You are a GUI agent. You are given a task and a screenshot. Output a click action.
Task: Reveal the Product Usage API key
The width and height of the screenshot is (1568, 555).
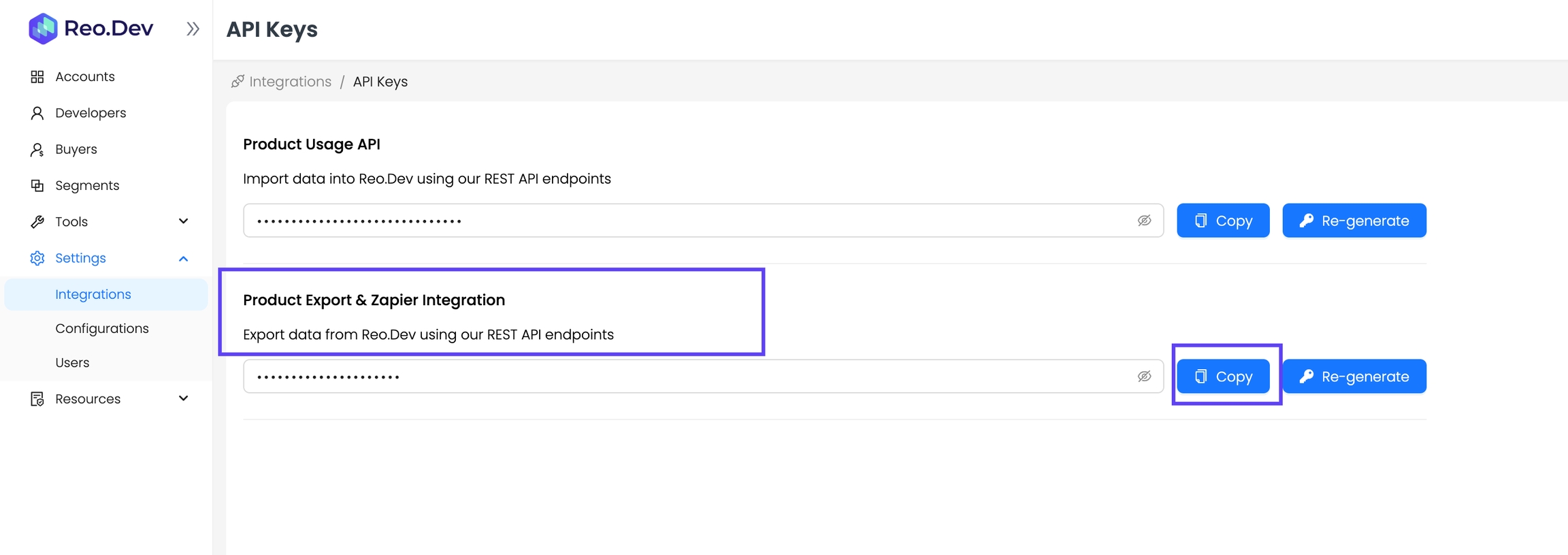1144,221
